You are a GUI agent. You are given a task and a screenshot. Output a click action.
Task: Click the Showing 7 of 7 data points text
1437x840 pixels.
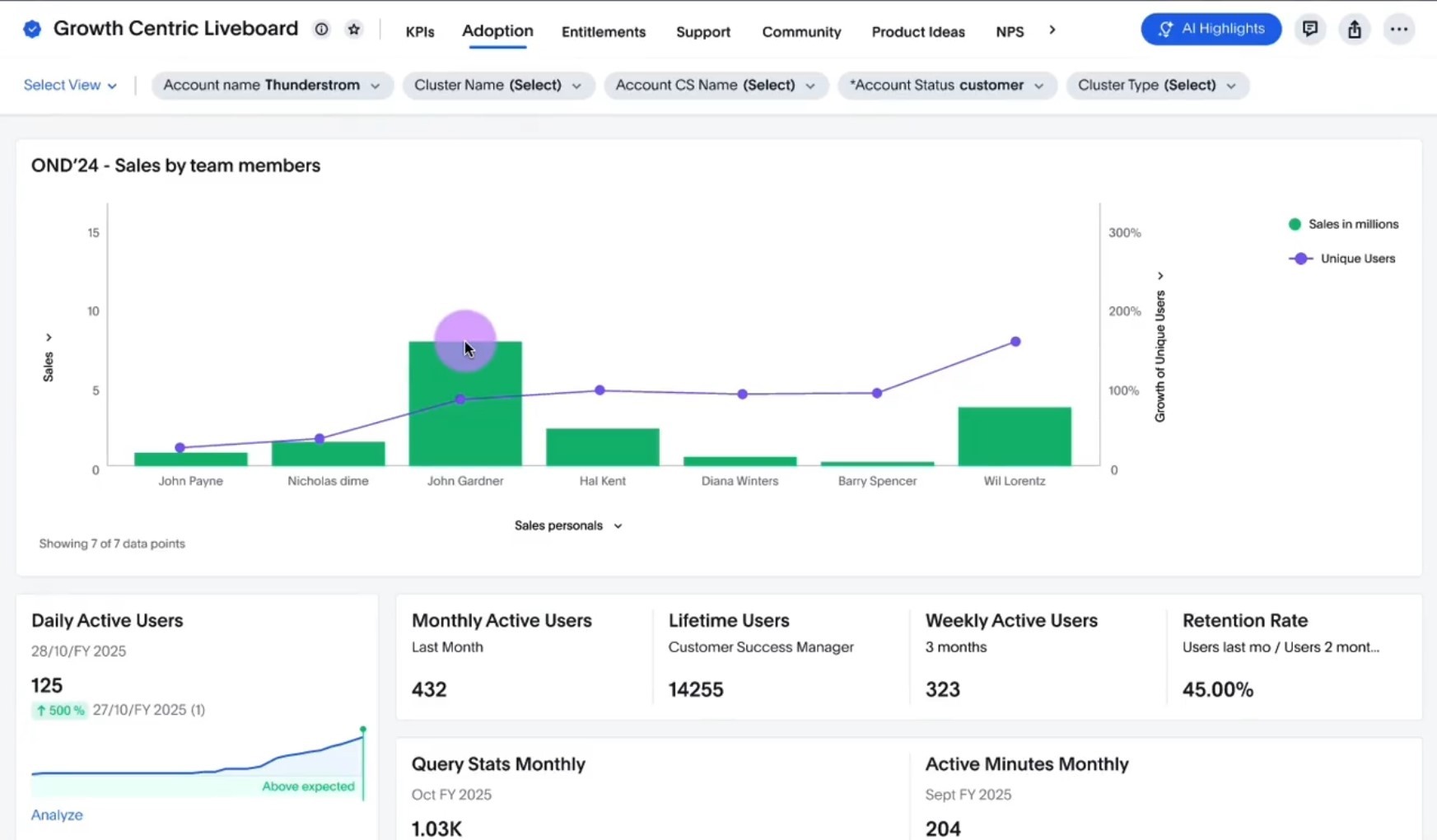click(x=112, y=544)
